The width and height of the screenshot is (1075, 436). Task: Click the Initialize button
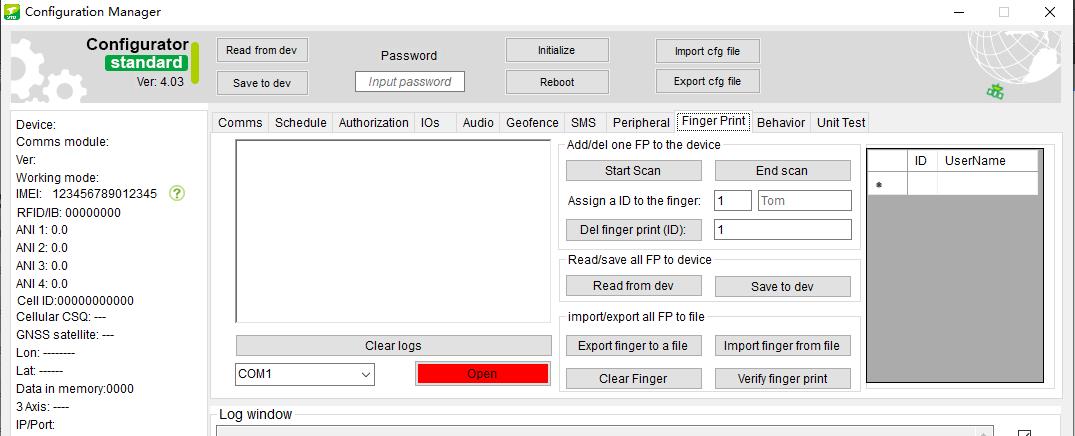[557, 50]
